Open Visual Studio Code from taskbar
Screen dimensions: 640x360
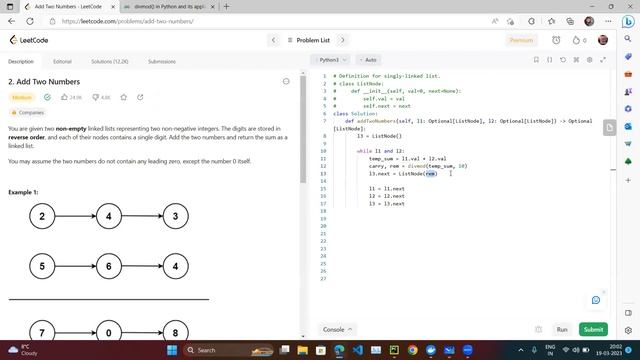358,350
